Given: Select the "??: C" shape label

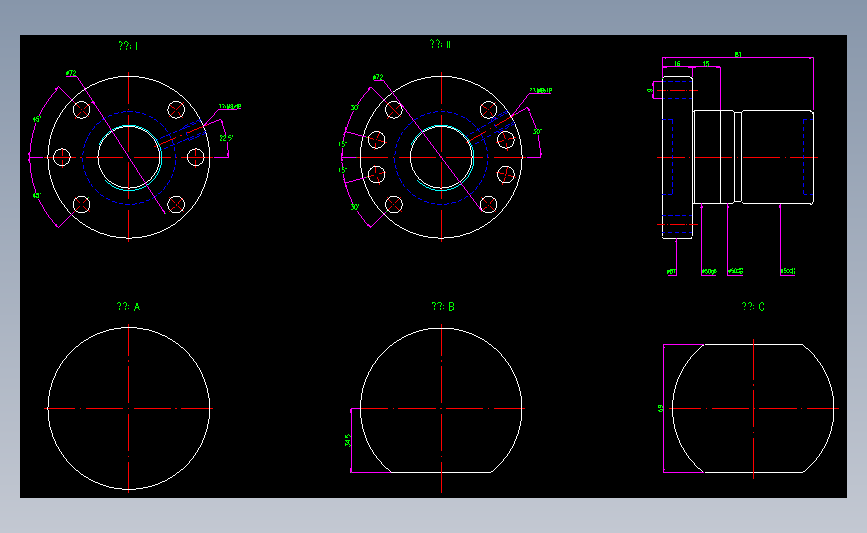Looking at the screenshot, I should click(753, 307).
